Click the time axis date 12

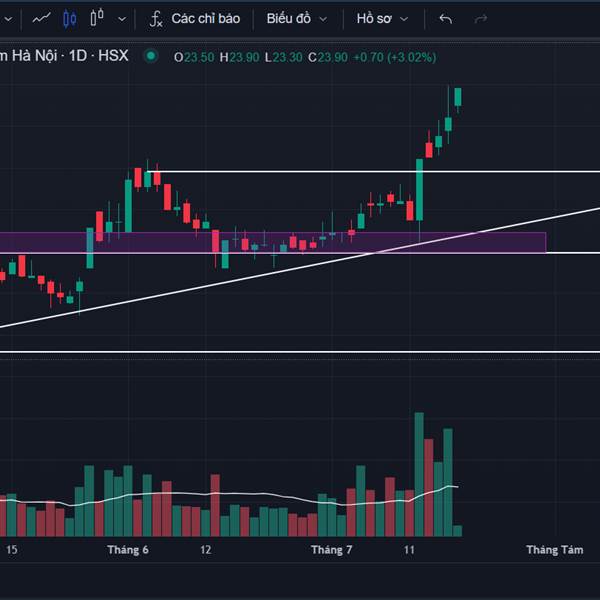(205, 550)
